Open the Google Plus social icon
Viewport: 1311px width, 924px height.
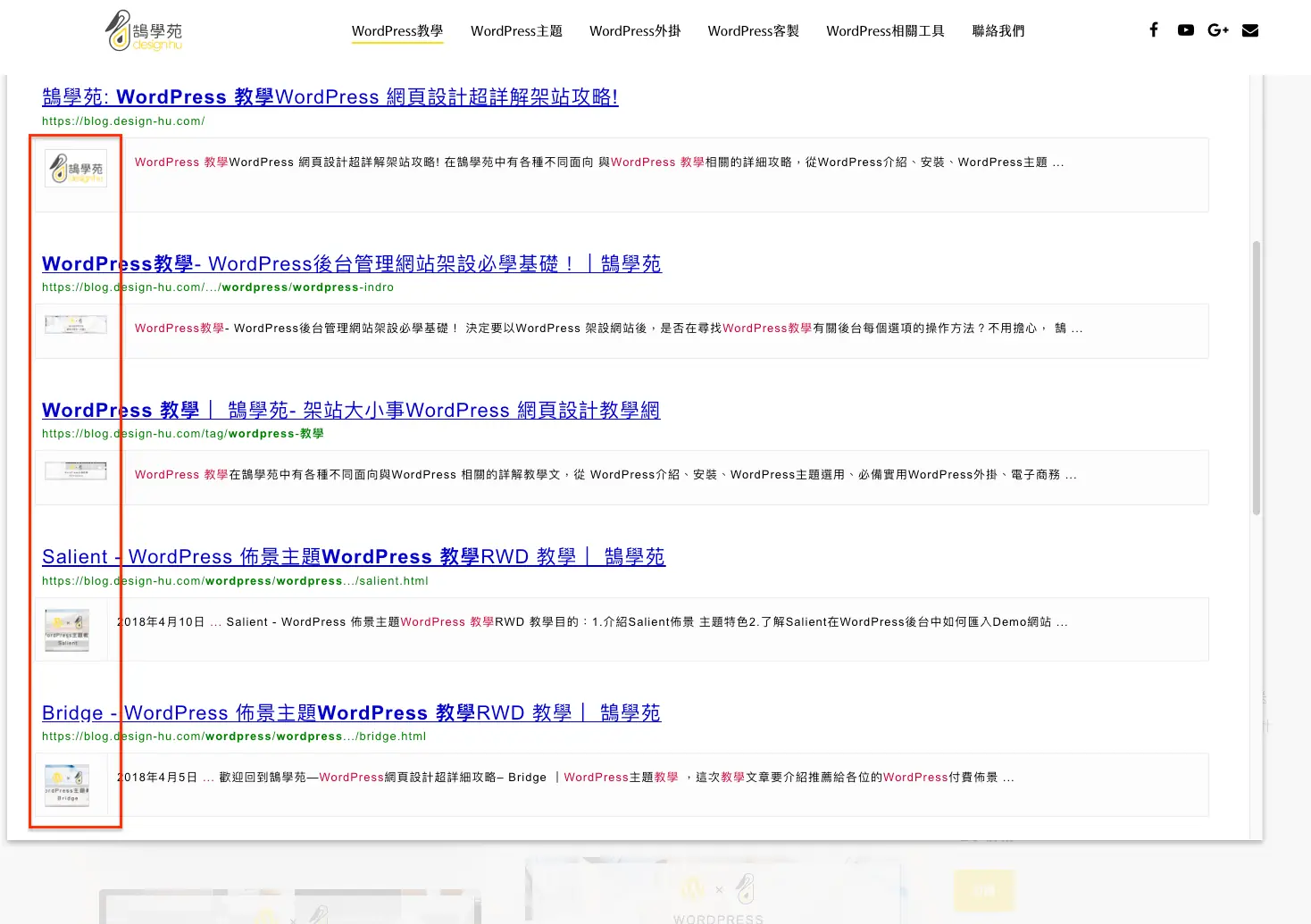[1218, 30]
